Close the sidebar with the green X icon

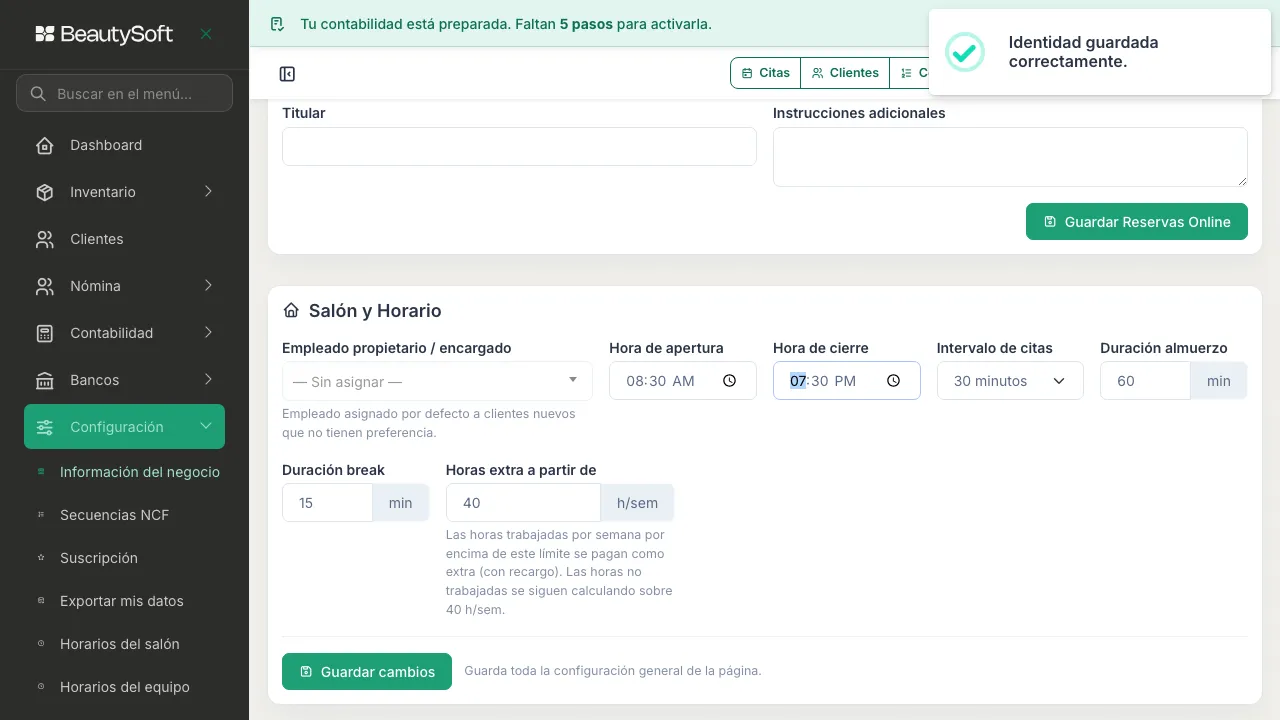(x=206, y=34)
